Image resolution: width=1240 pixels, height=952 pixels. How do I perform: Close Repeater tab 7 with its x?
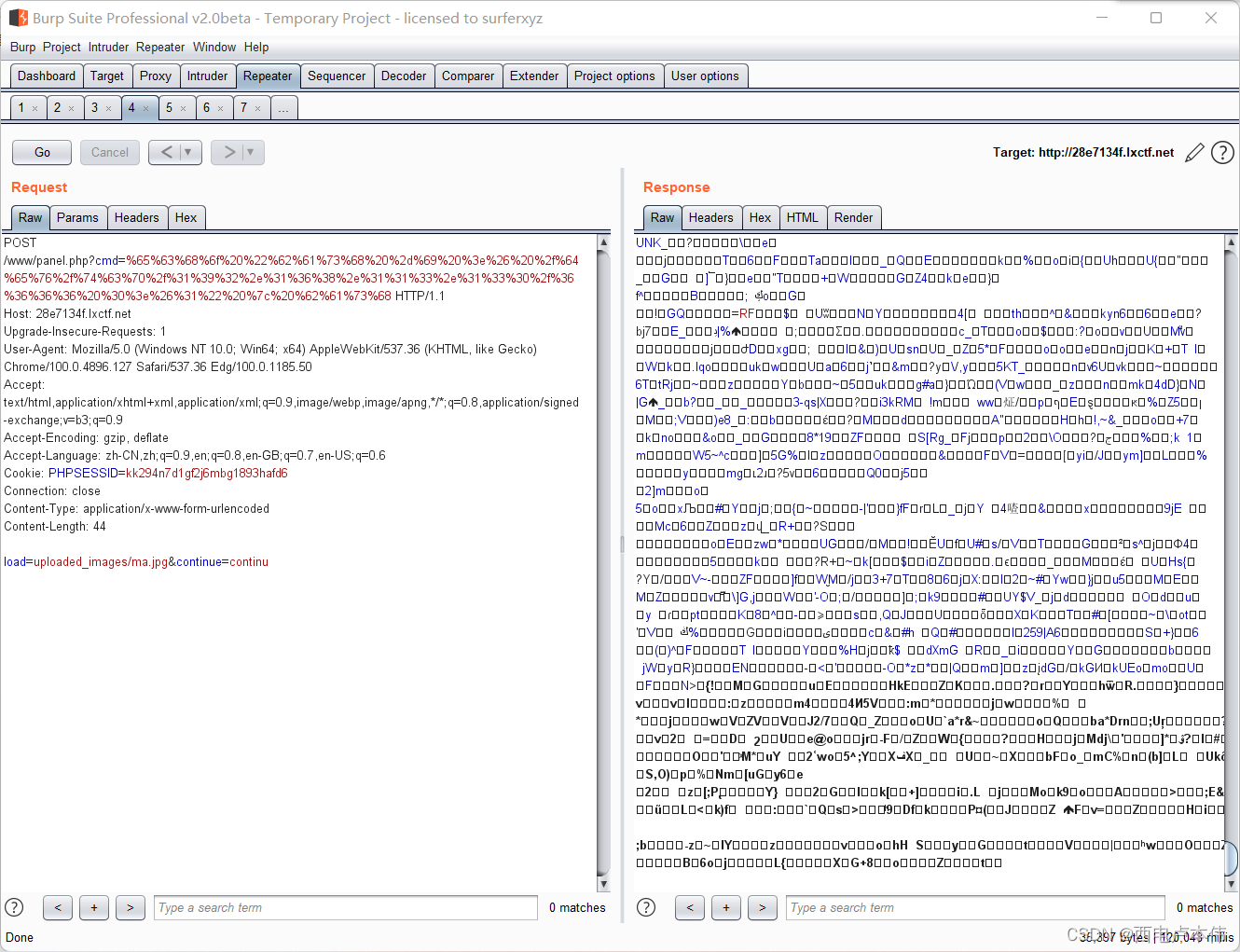[x=258, y=108]
